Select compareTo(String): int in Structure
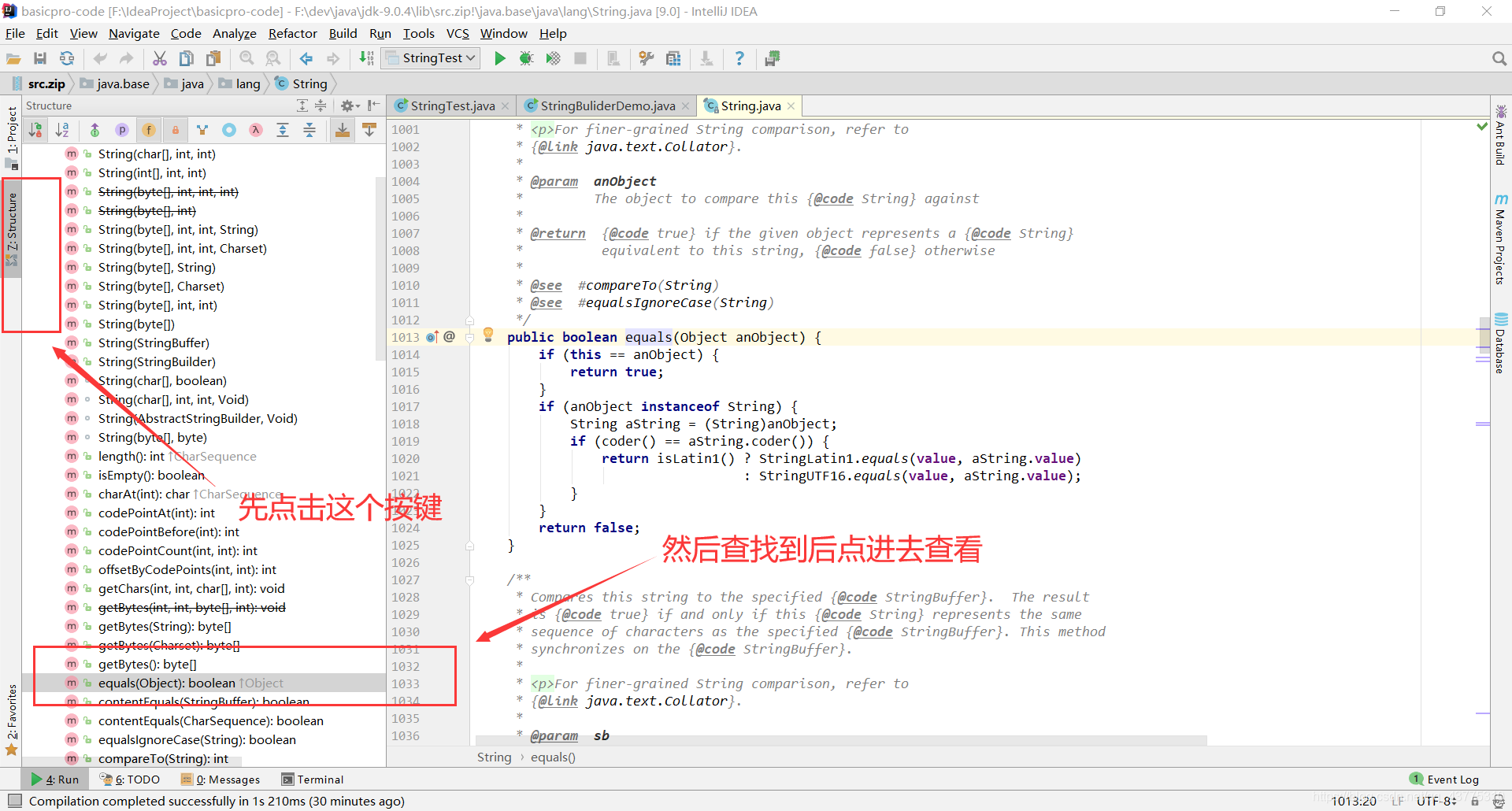Viewport: 1512px width, 811px height. (x=163, y=758)
